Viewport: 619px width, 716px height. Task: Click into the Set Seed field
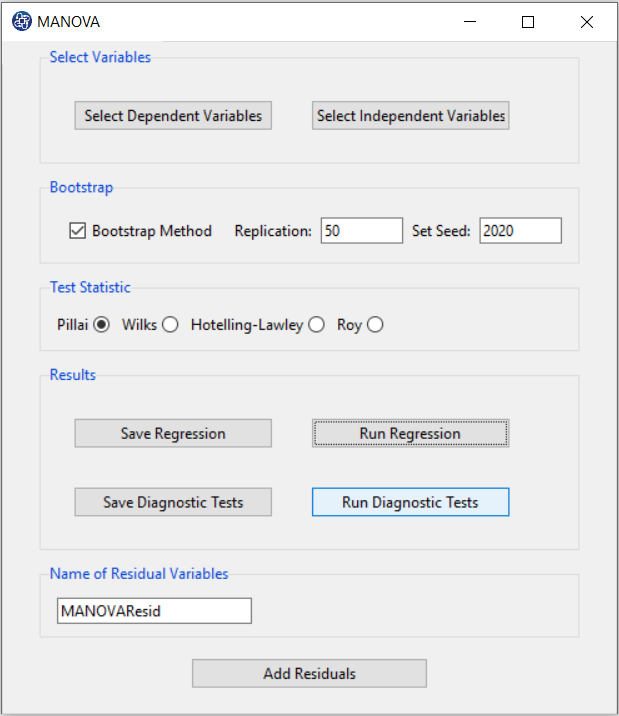(x=520, y=231)
